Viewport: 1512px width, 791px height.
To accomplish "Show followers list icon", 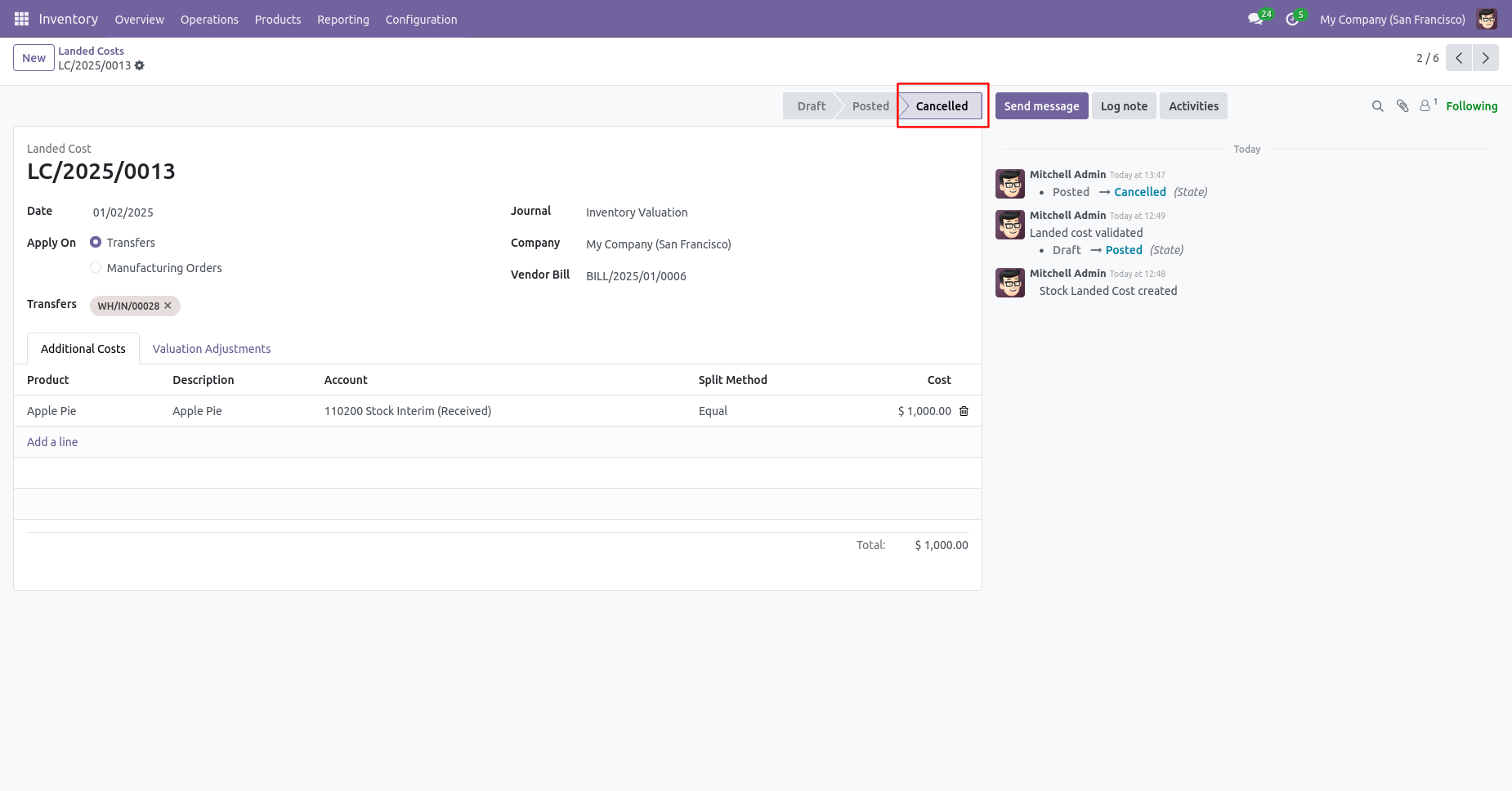I will [x=1428, y=105].
